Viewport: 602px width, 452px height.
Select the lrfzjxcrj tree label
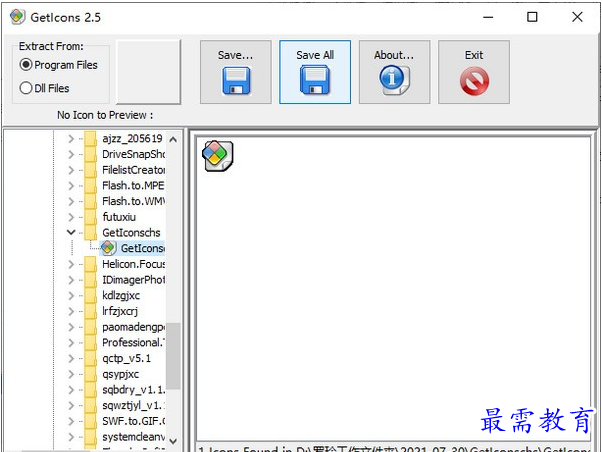click(x=120, y=311)
